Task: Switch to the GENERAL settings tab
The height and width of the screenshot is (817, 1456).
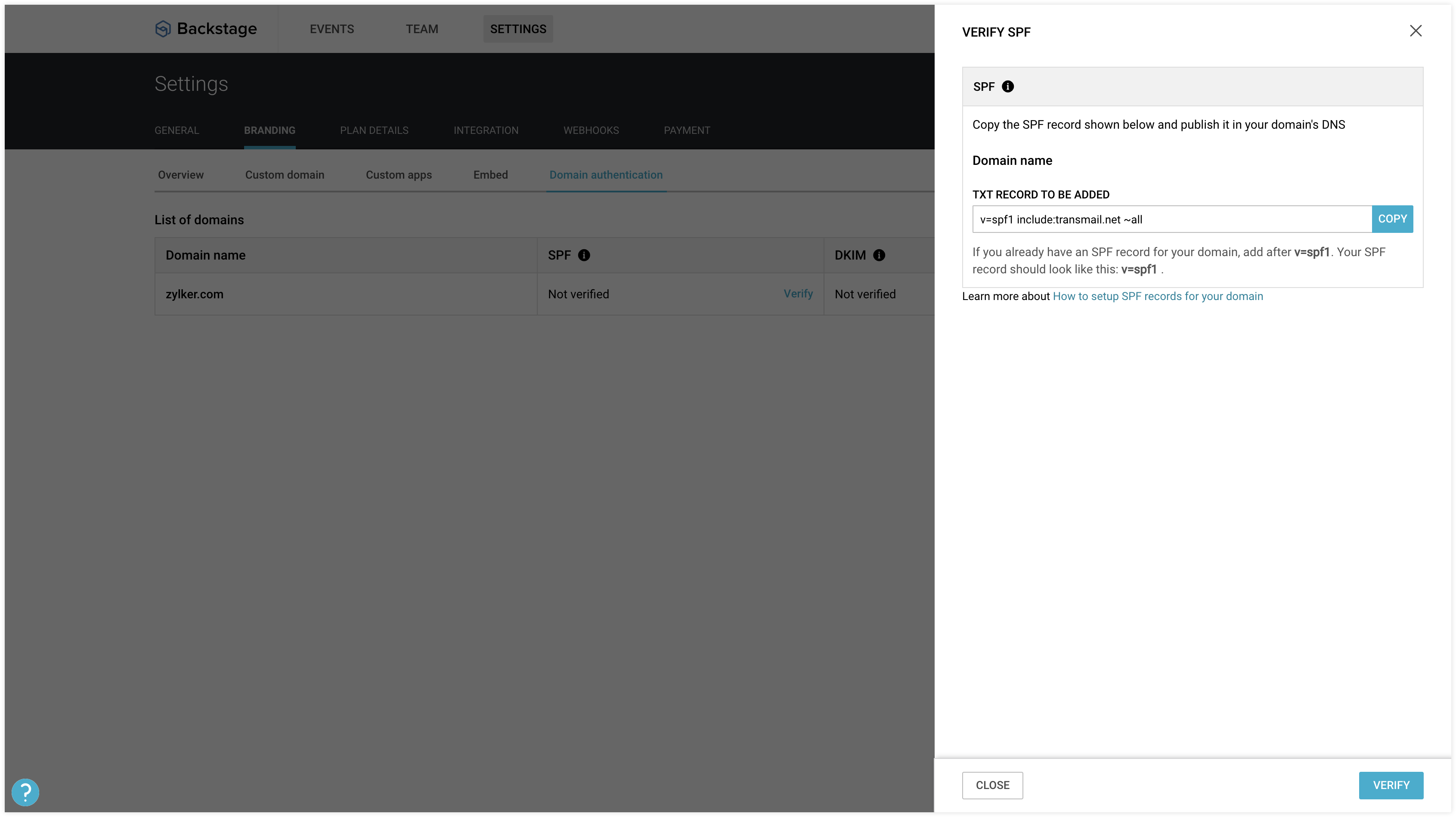Action: point(177,130)
